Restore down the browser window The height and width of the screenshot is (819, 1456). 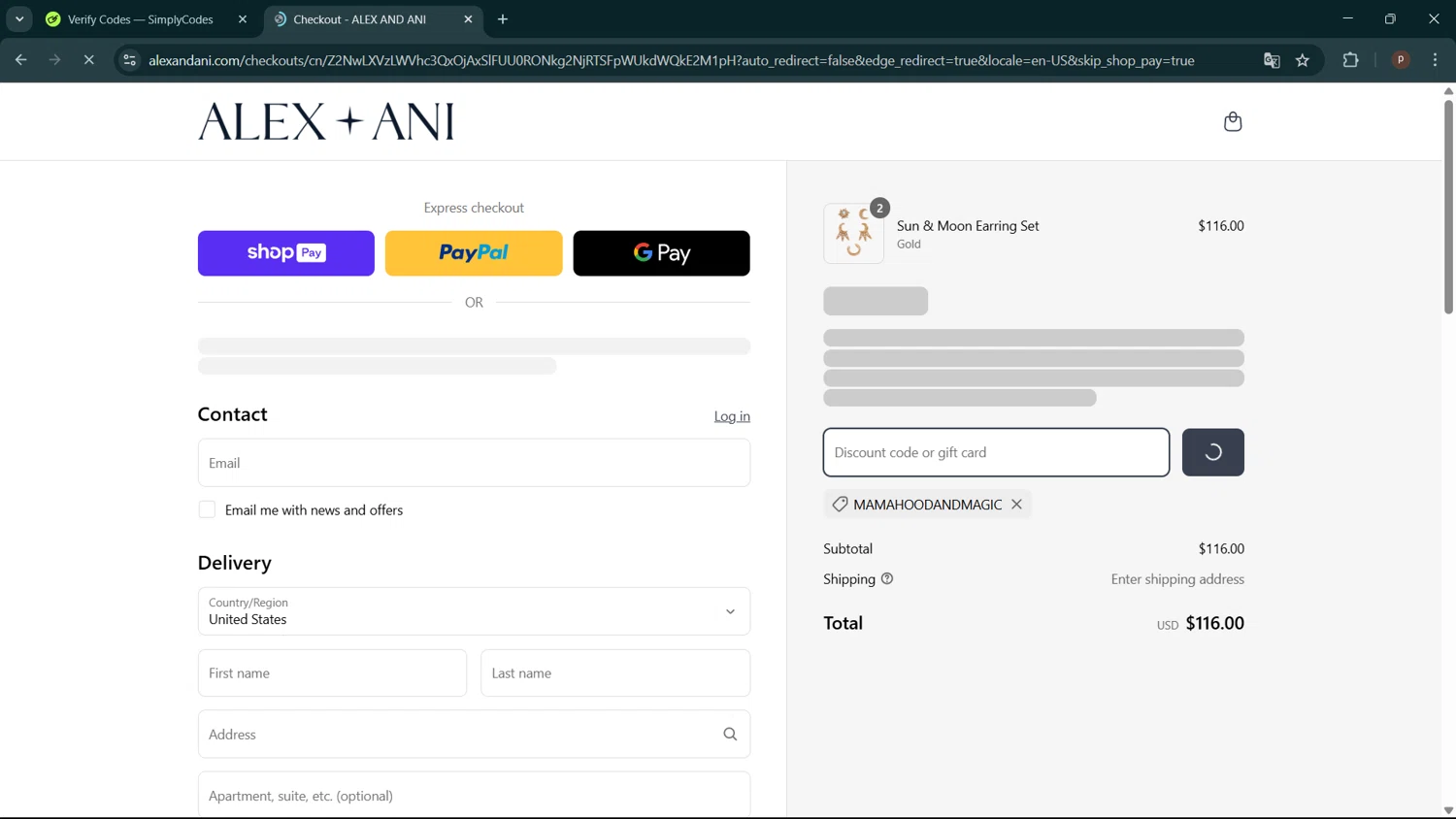click(1390, 19)
